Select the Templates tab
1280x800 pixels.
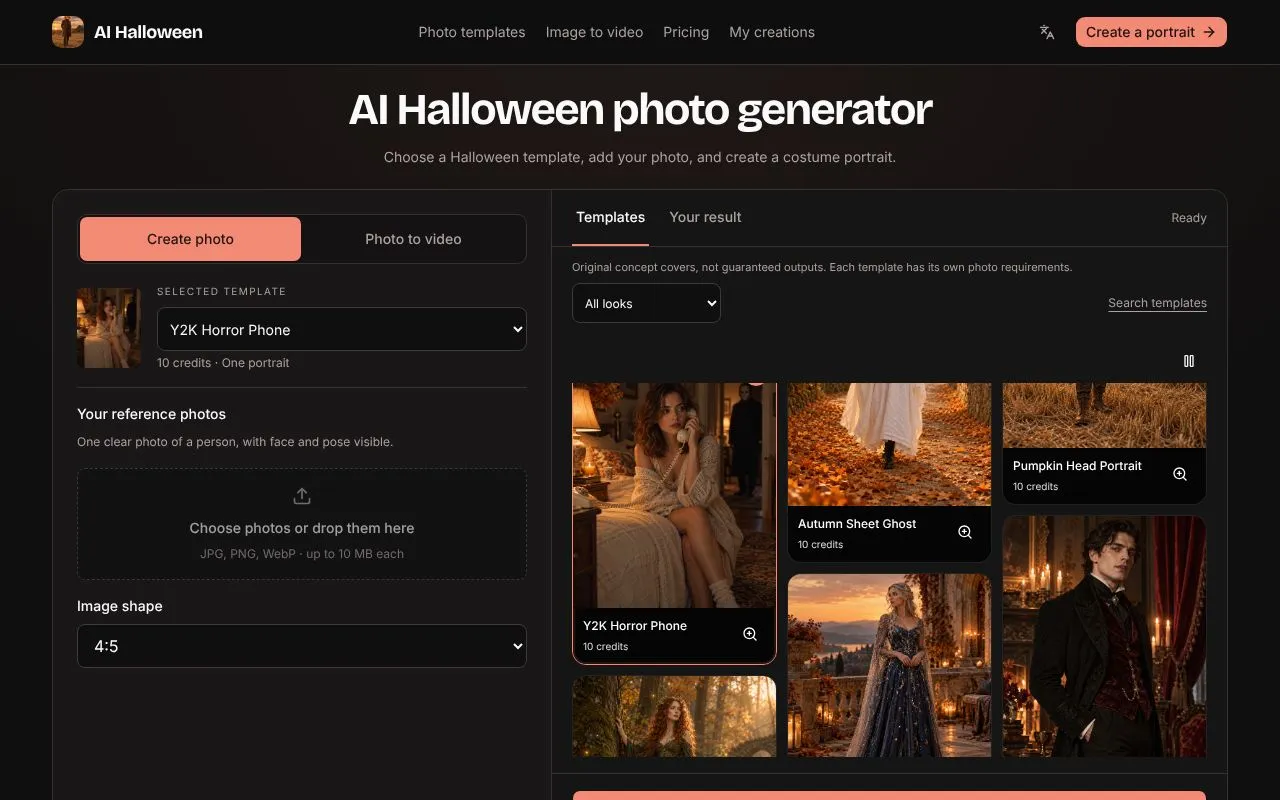pos(611,217)
